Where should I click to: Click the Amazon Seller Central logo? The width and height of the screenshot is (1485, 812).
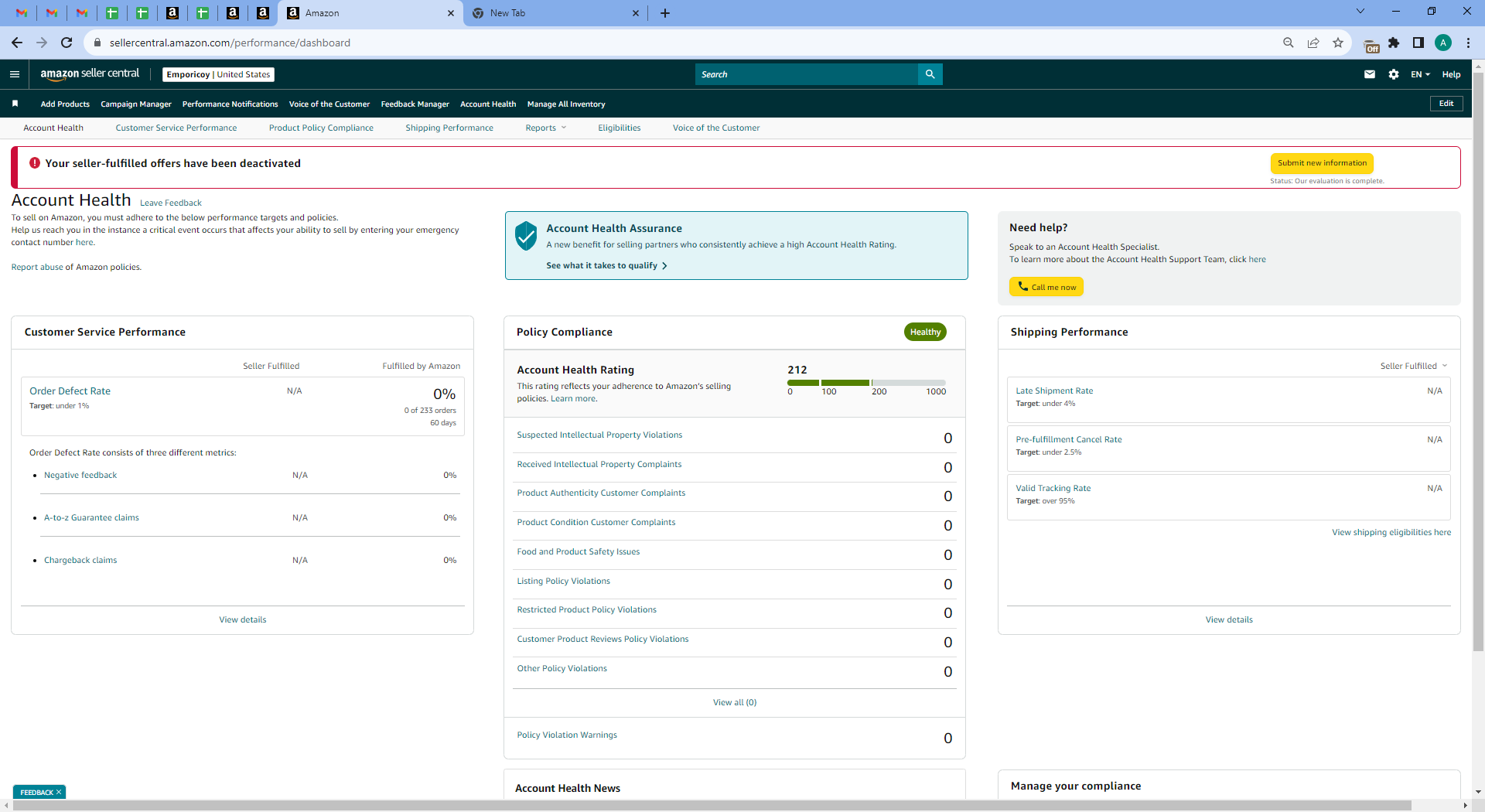[x=90, y=74]
